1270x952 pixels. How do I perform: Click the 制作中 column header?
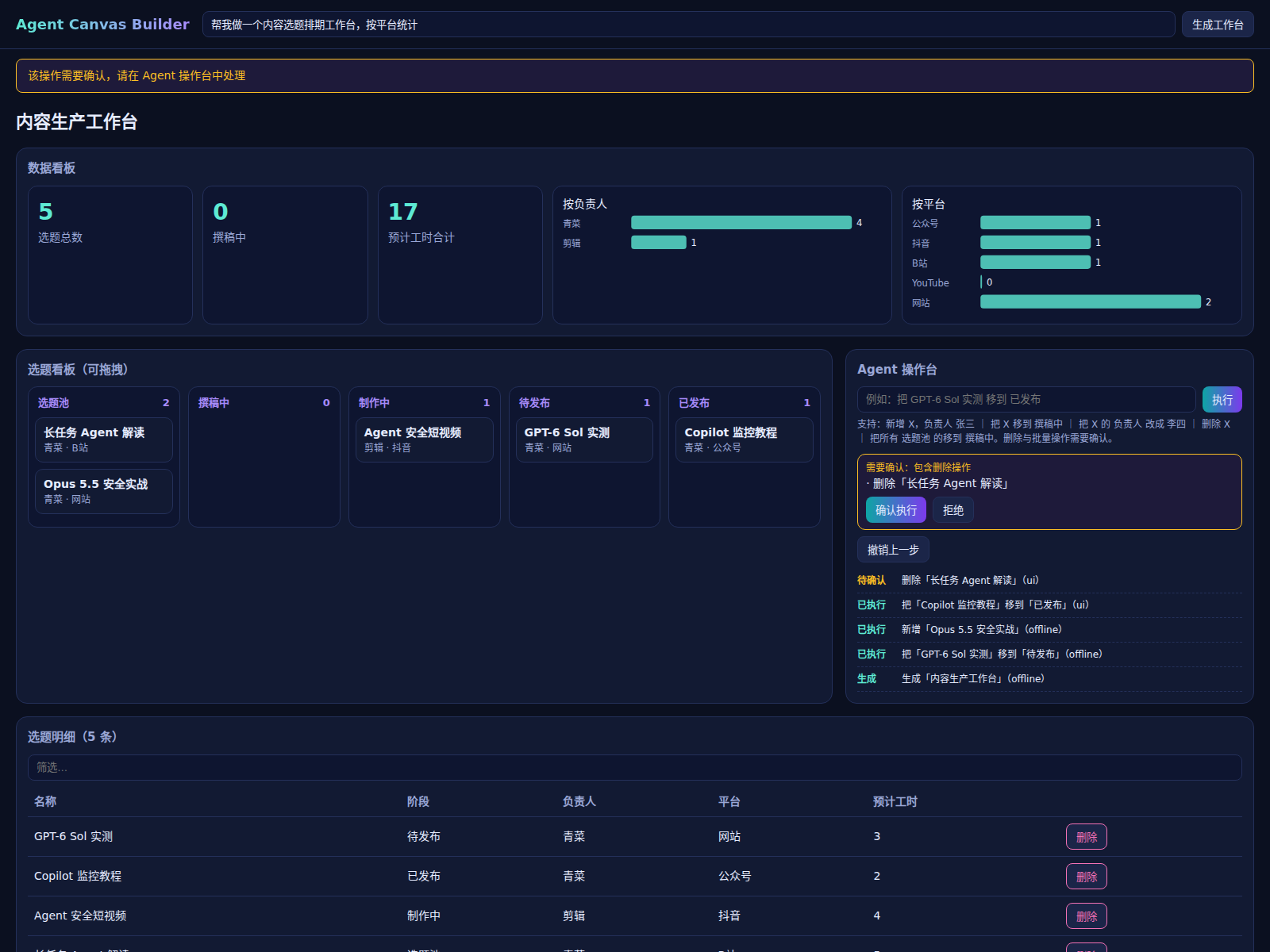[x=425, y=403]
